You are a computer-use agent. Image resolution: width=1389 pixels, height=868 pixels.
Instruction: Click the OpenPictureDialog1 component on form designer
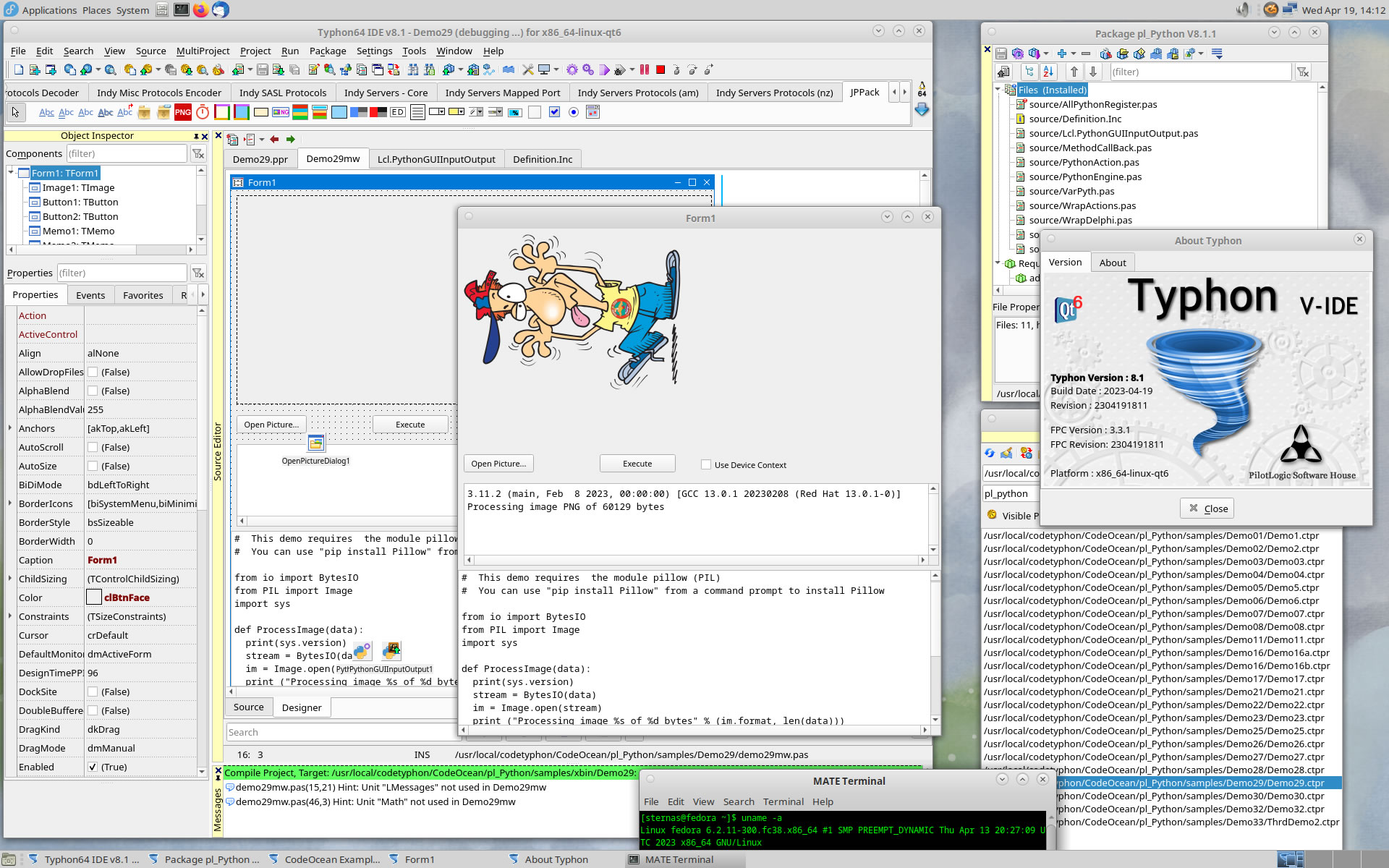[316, 443]
